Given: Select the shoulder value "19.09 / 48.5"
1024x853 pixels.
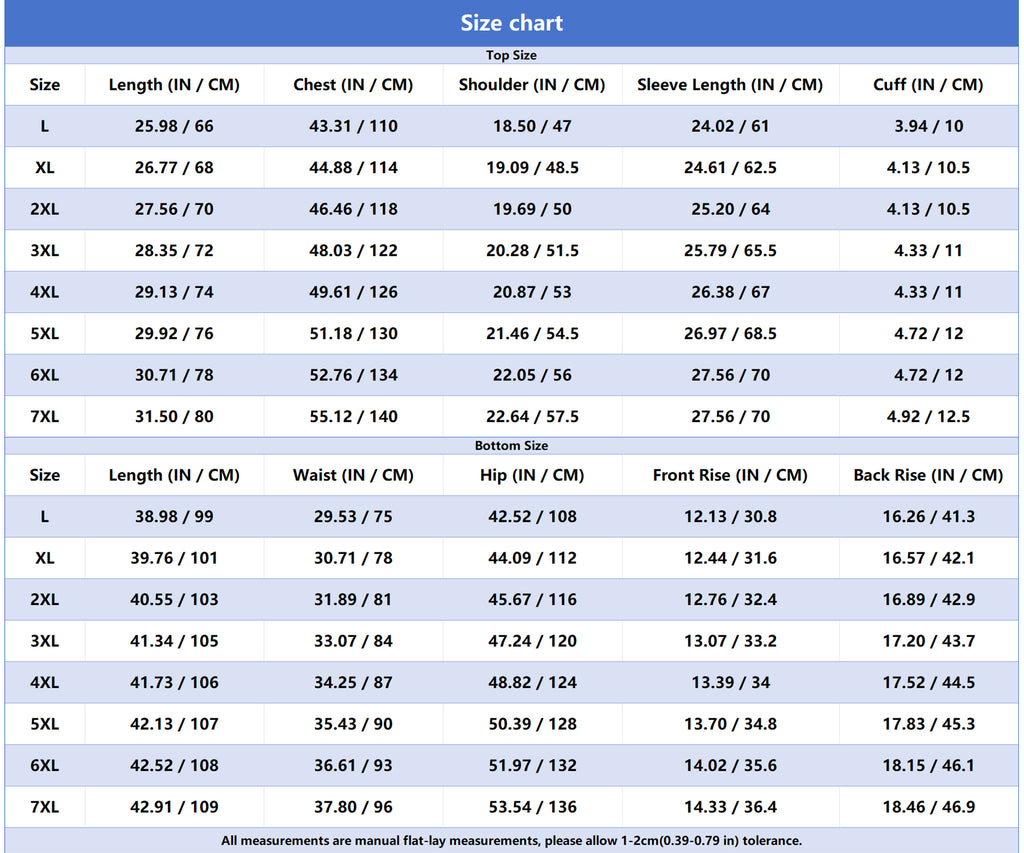Looking at the screenshot, I should [x=532, y=168].
